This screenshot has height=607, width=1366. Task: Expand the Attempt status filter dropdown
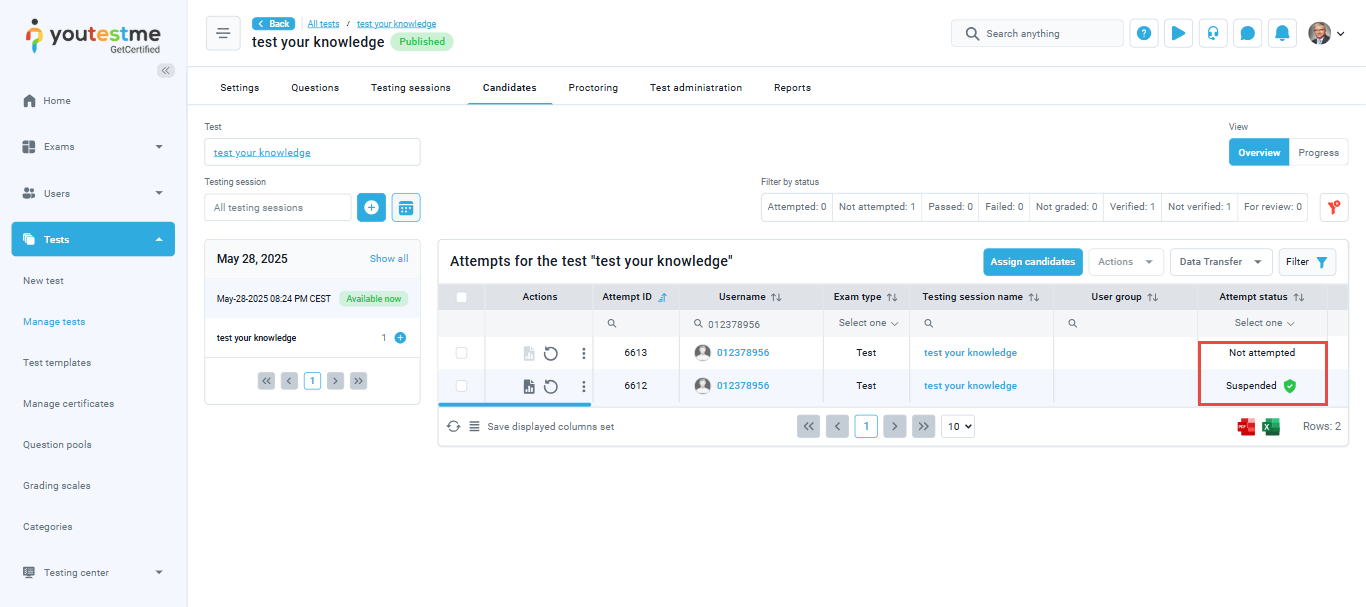click(1264, 323)
